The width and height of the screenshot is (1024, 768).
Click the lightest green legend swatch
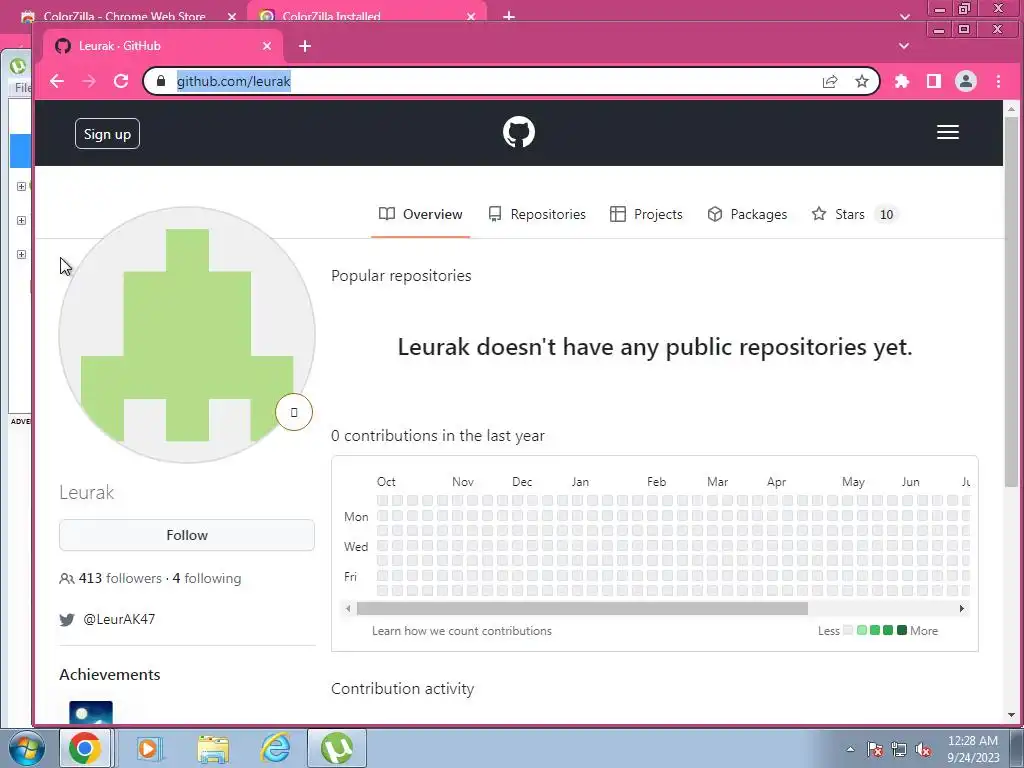point(861,630)
